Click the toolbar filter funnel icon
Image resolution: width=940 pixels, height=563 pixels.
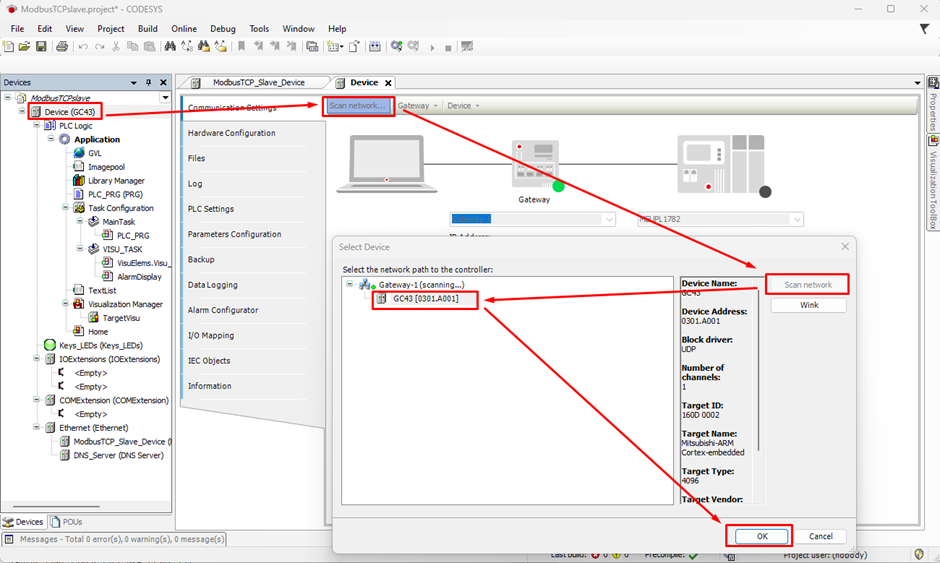(x=924, y=28)
